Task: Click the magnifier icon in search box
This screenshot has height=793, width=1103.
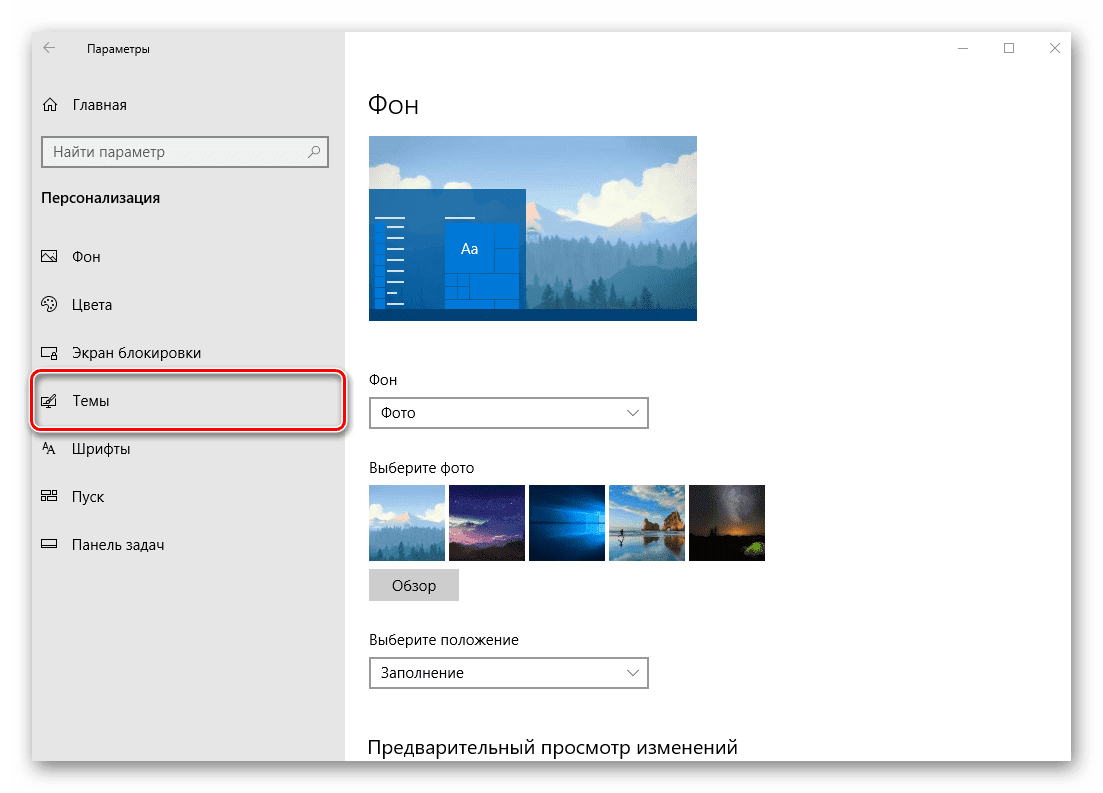Action: click(x=314, y=151)
